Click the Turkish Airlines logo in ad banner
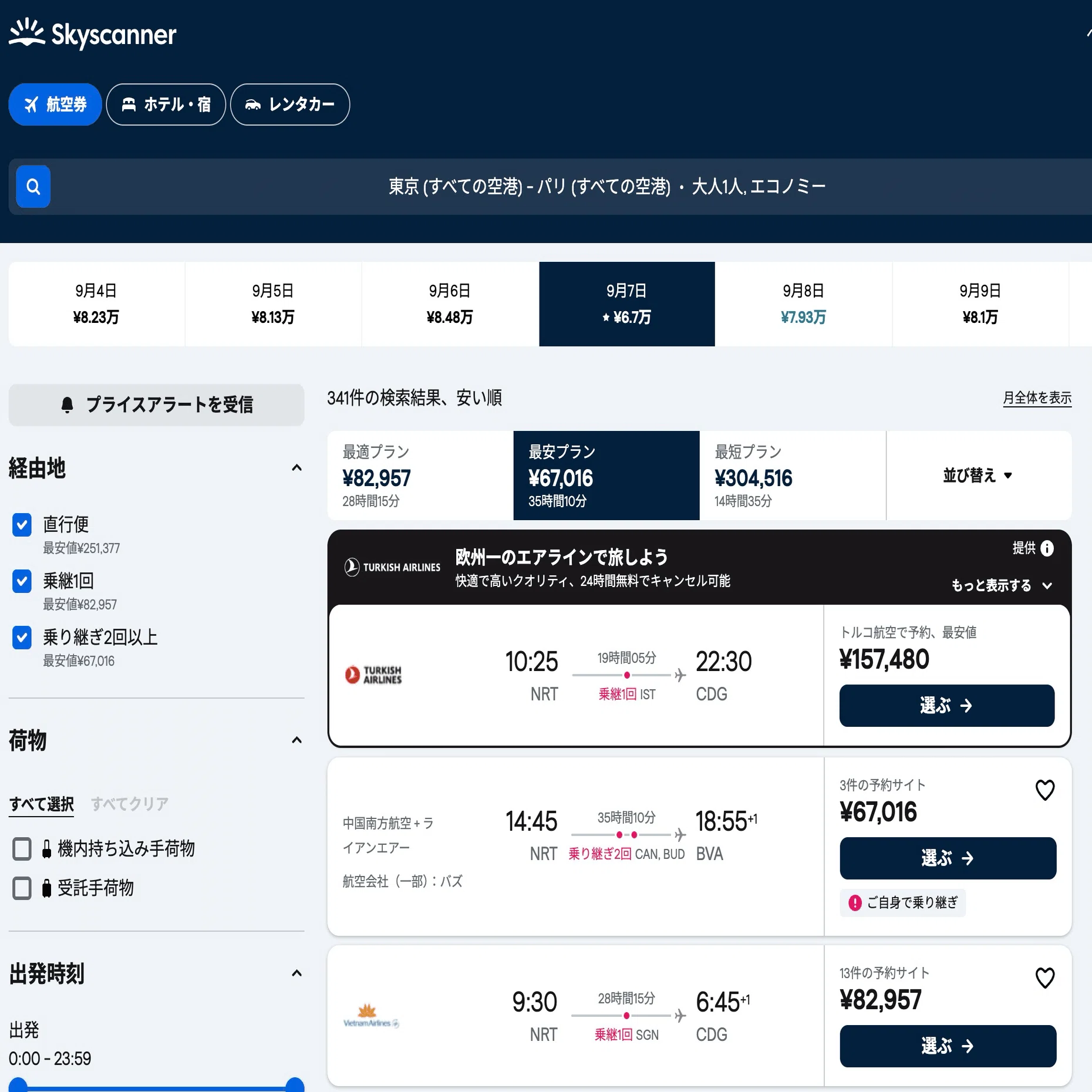 pyautogui.click(x=392, y=567)
